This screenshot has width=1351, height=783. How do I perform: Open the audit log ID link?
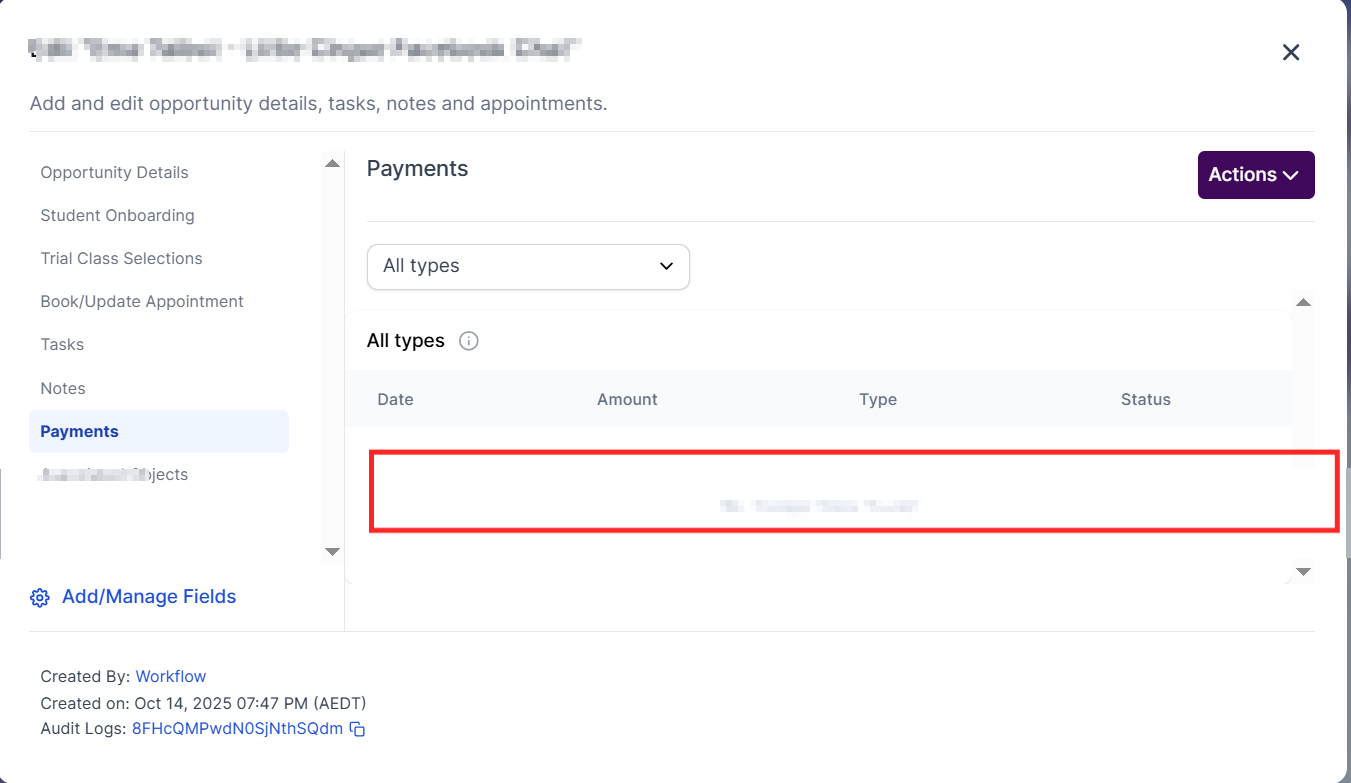pyautogui.click(x=237, y=728)
